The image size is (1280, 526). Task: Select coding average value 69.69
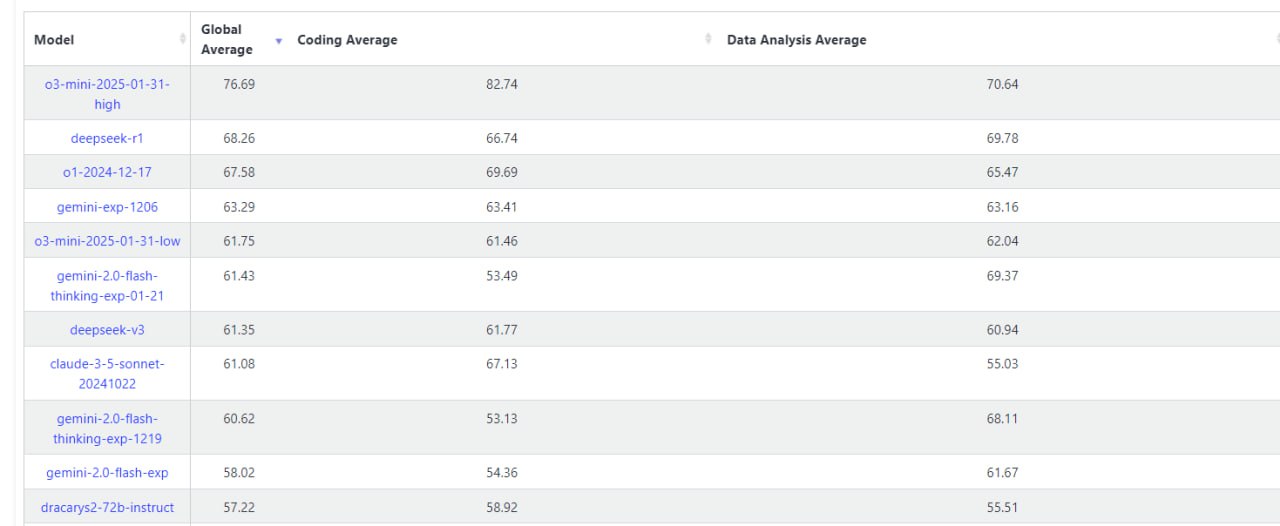[502, 172]
